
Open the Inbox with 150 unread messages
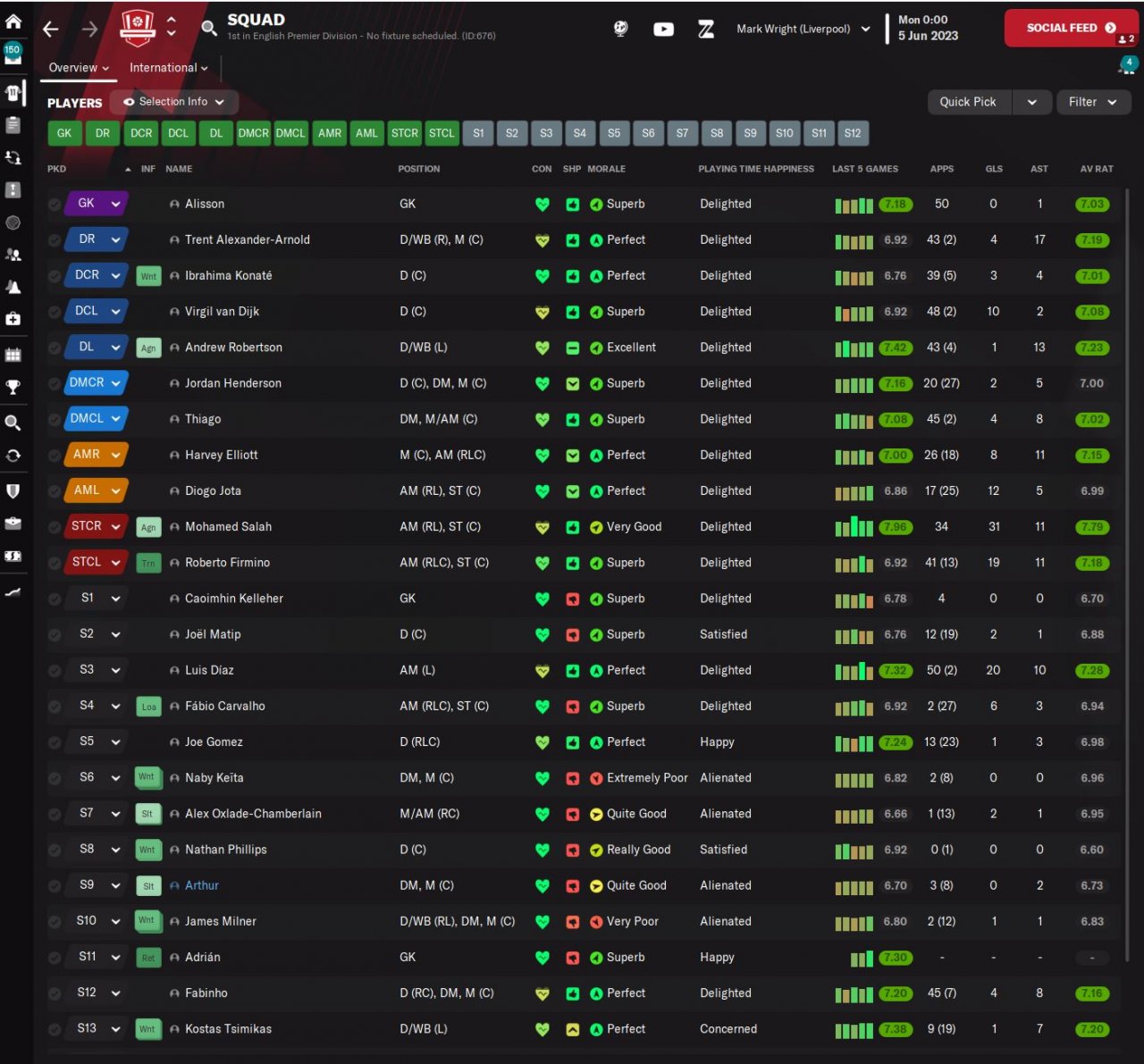point(13,54)
